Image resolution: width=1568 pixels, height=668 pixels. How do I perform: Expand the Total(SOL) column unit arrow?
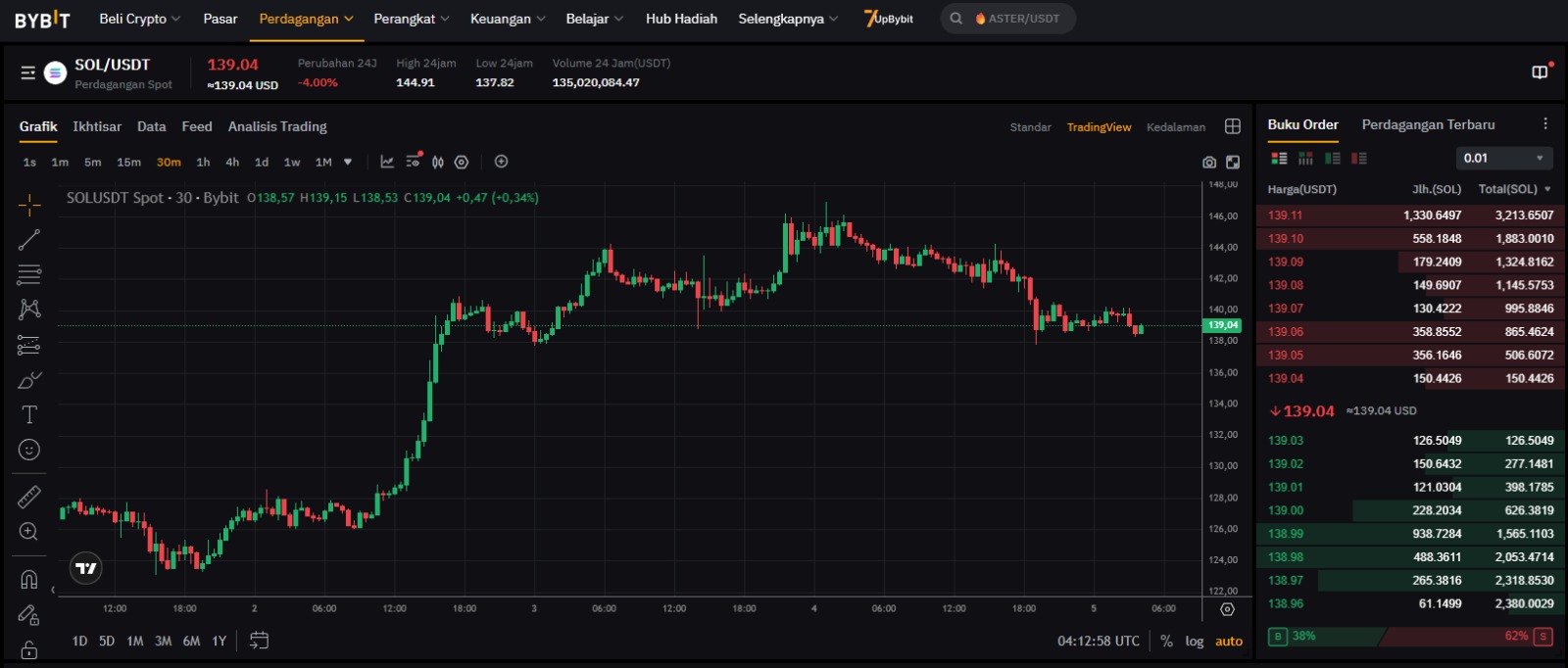1547,189
